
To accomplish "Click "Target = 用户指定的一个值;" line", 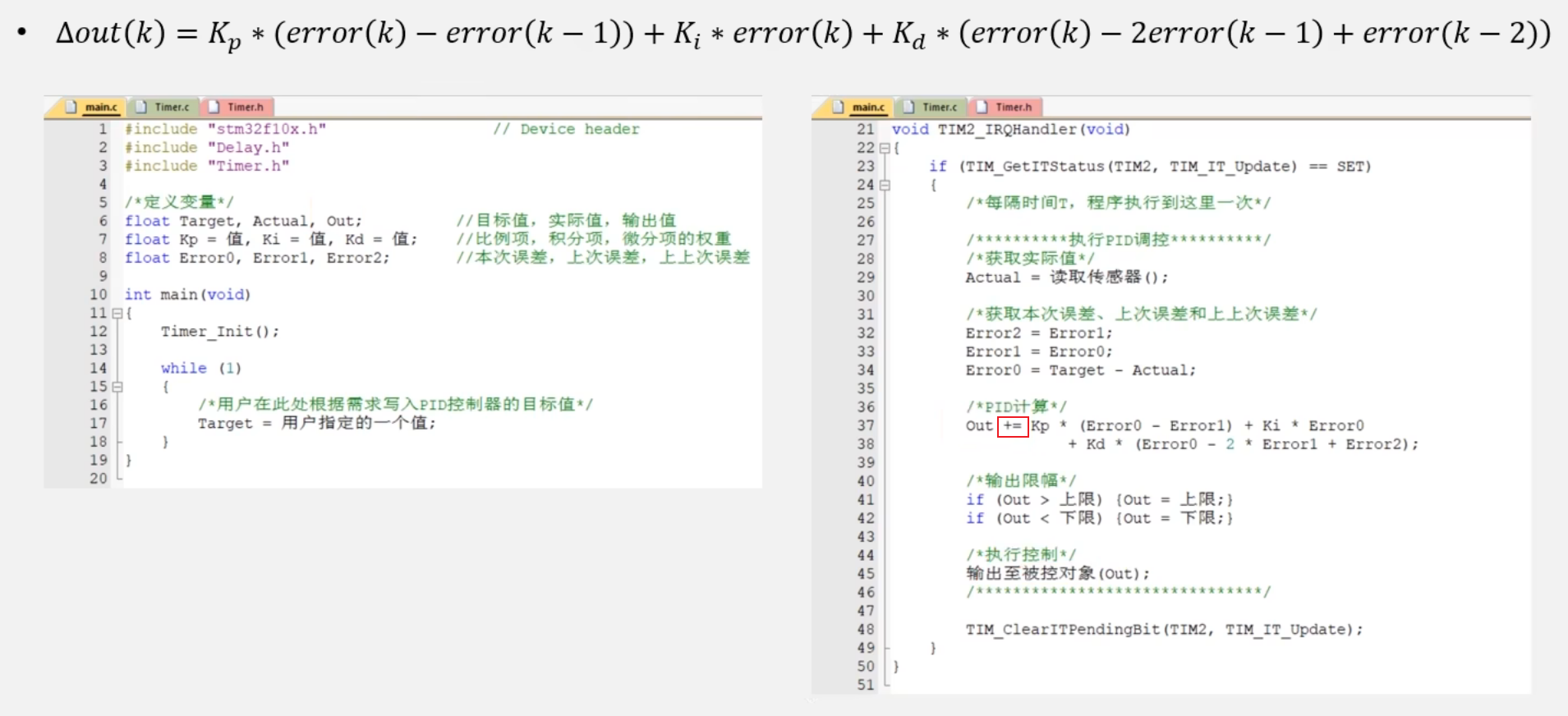I will tap(317, 423).
